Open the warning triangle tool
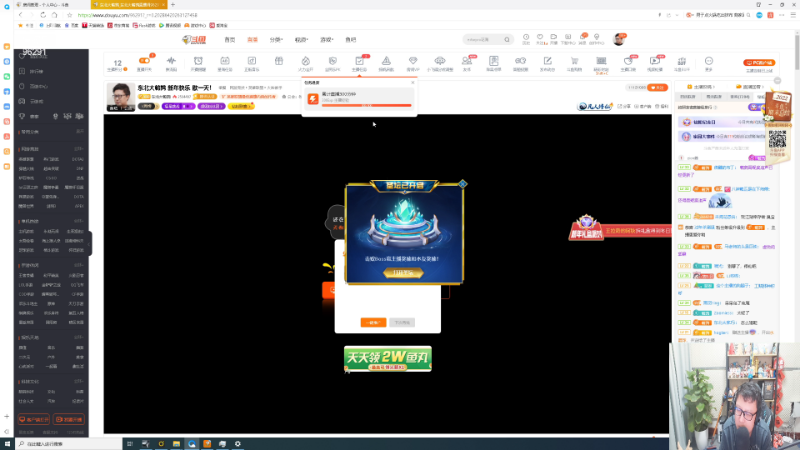The width and height of the screenshot is (800, 450). (386, 61)
